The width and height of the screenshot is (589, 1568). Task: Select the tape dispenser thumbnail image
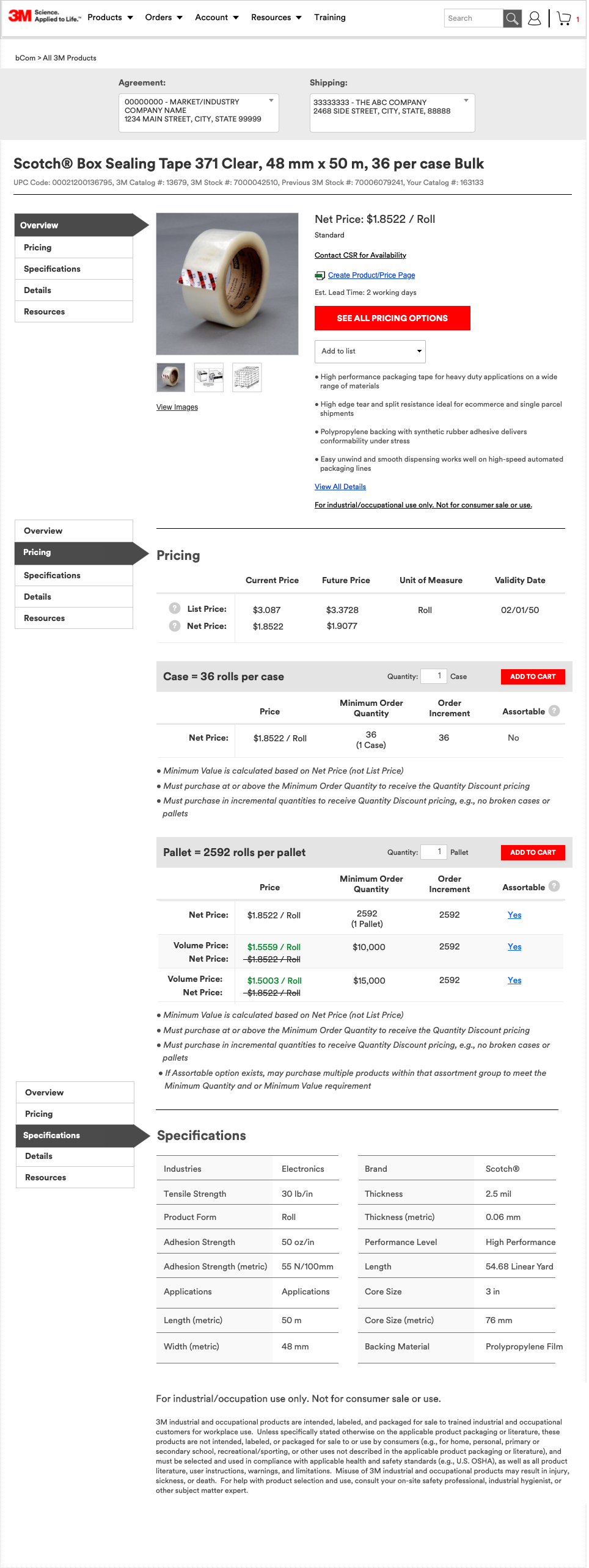tap(209, 377)
